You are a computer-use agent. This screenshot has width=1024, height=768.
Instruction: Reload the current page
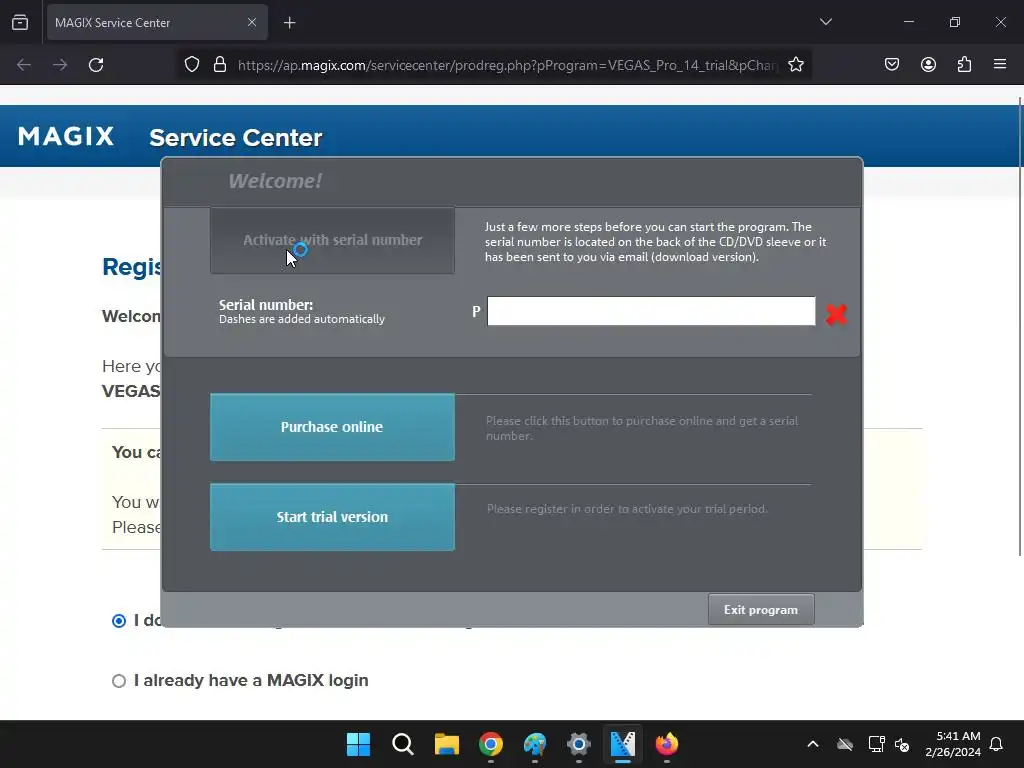coord(96,65)
